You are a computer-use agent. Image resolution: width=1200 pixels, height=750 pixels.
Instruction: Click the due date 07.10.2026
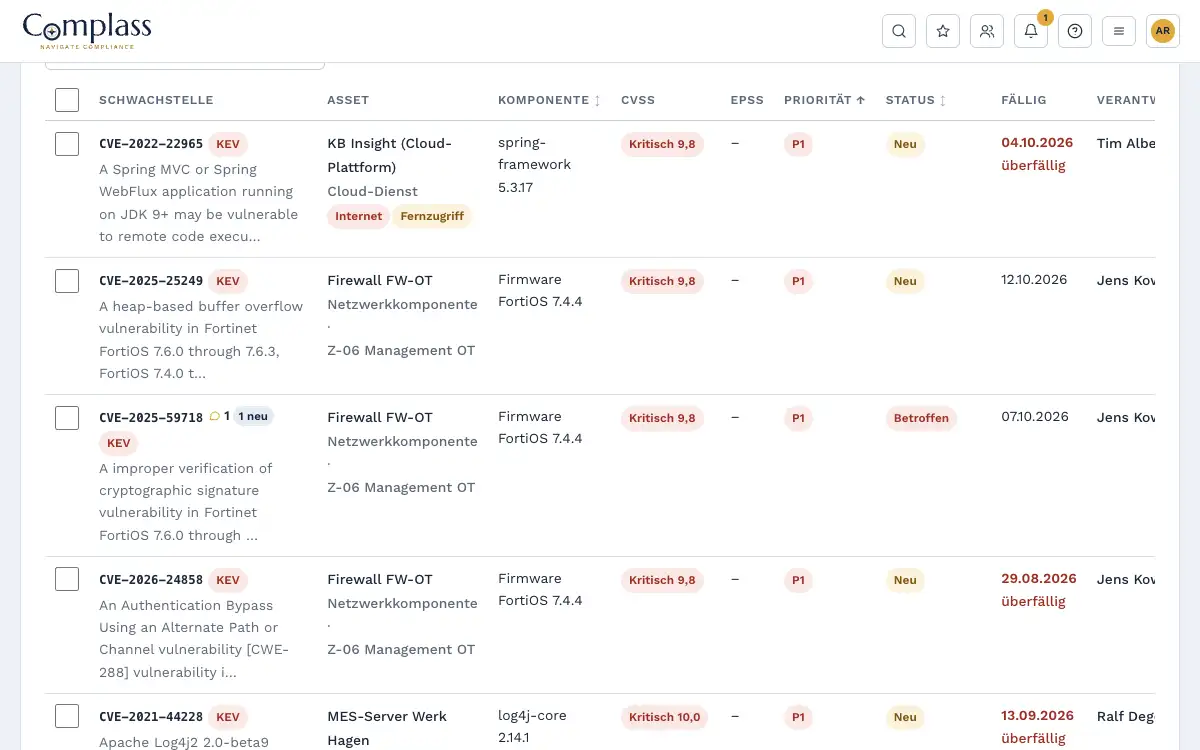tap(1035, 417)
